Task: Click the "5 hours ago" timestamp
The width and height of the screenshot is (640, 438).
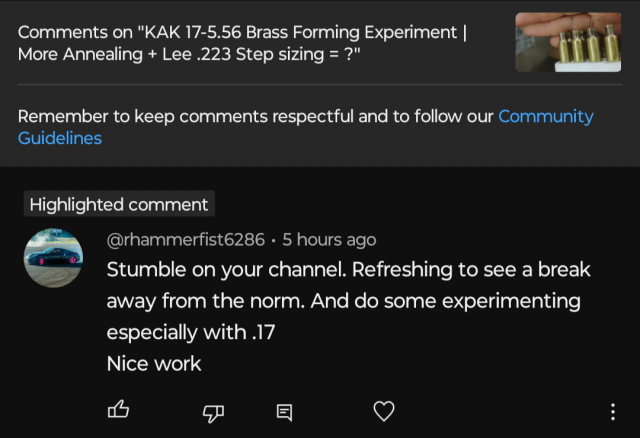Action: (330, 239)
